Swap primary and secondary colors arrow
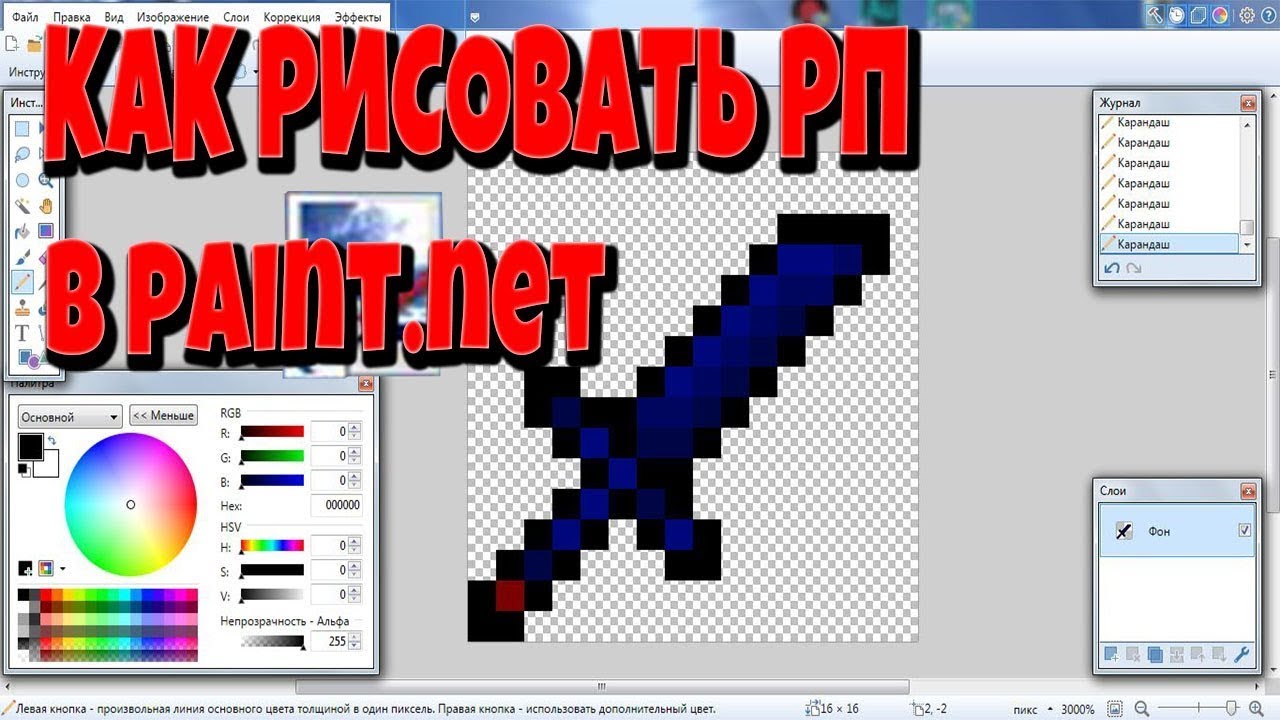1280x720 pixels. coord(52,440)
